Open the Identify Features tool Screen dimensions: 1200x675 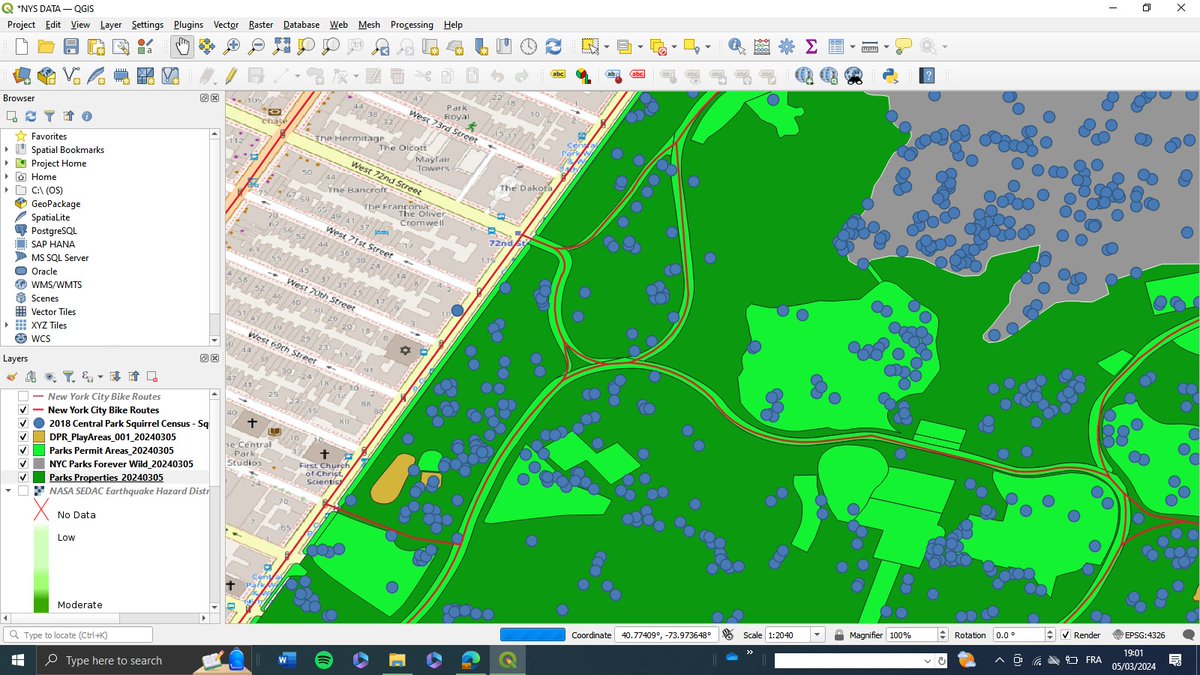(x=735, y=46)
